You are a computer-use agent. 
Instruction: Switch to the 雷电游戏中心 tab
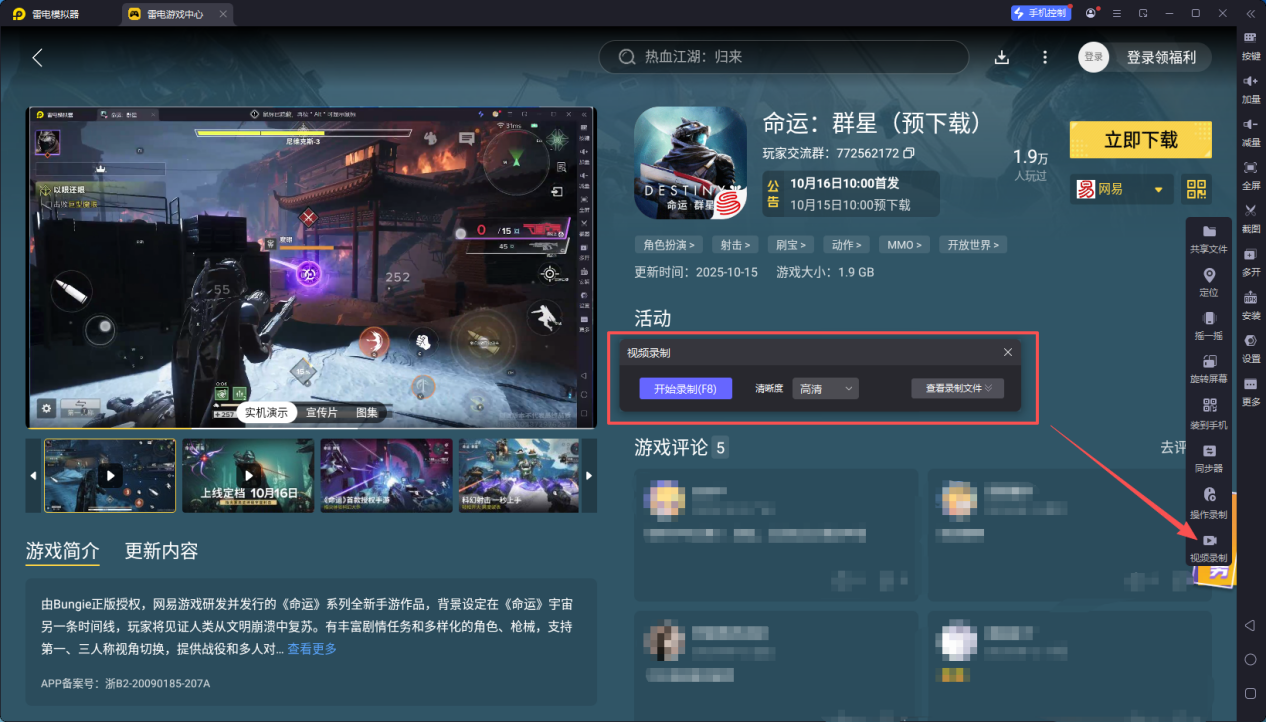(178, 13)
